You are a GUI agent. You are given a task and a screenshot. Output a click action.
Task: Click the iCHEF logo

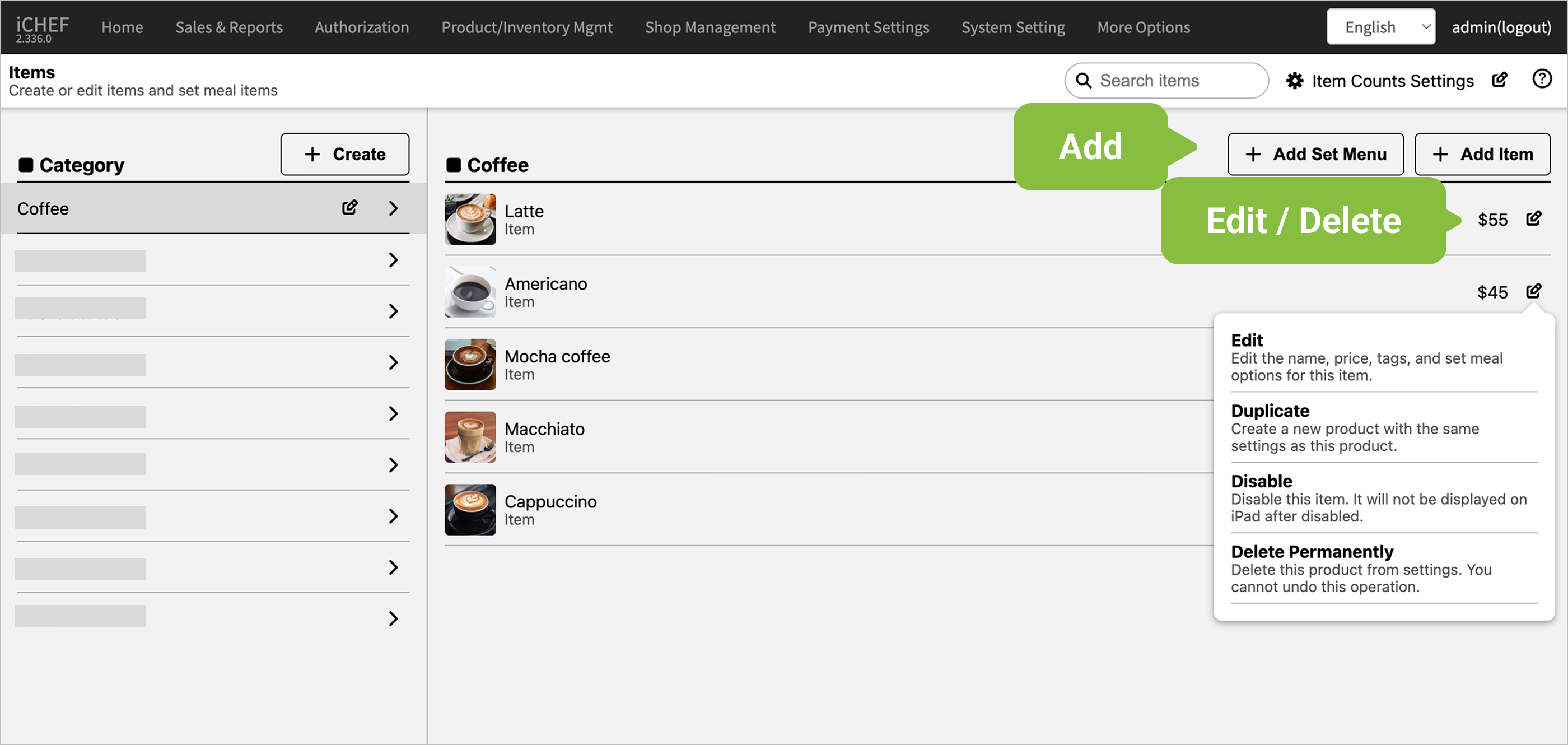coord(42,27)
